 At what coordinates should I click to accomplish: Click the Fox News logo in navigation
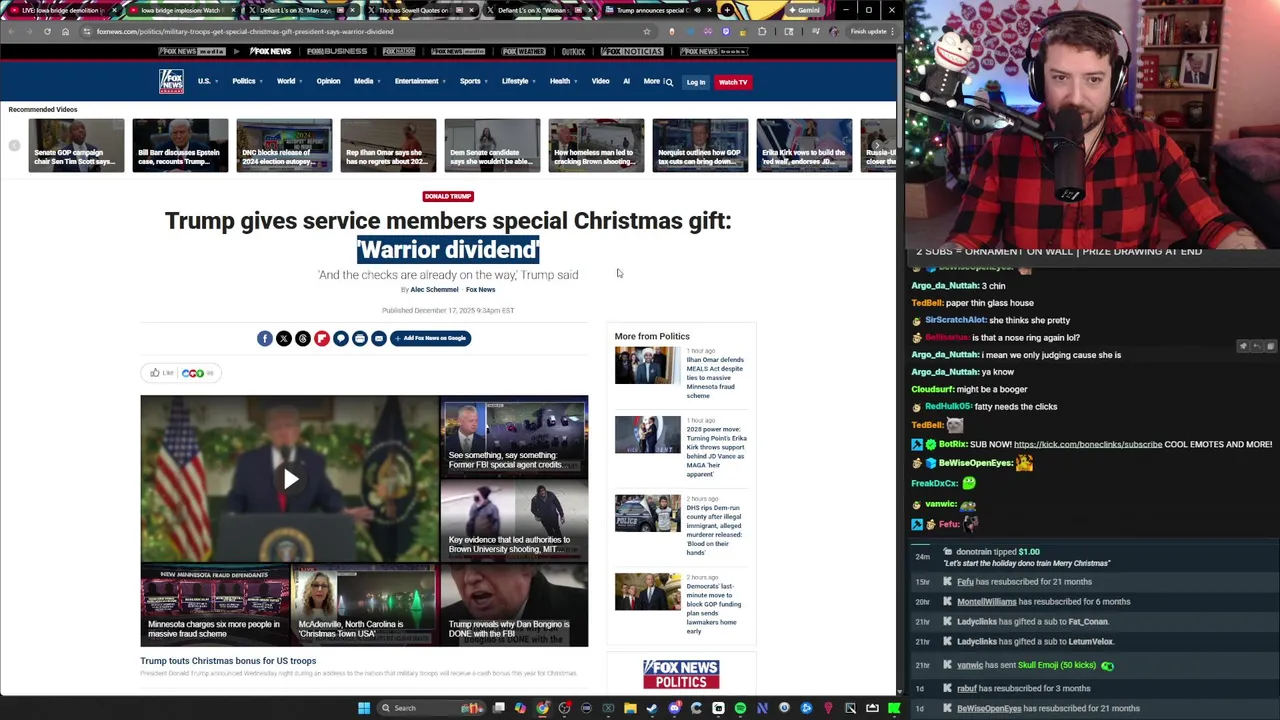[x=171, y=81]
